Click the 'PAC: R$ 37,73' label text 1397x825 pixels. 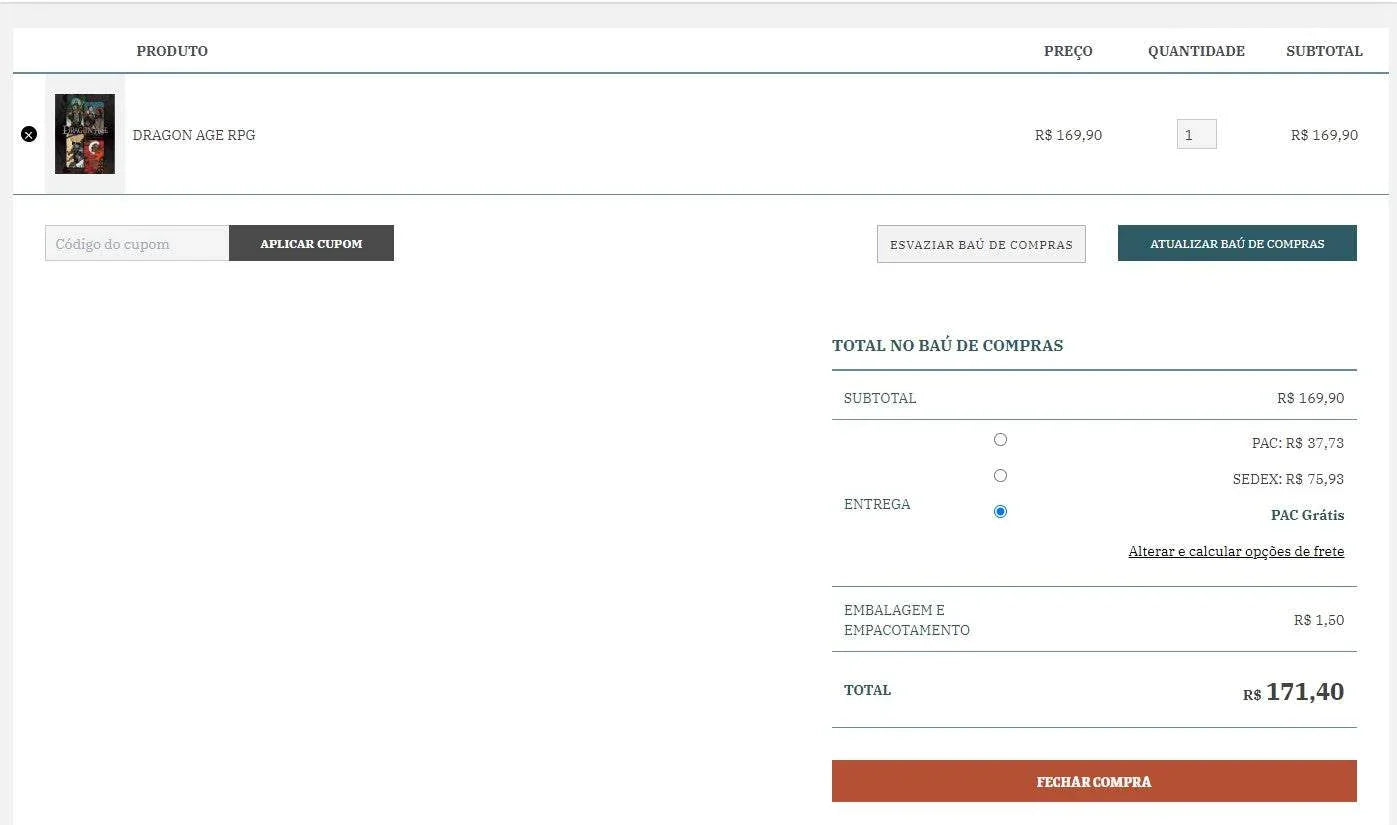(1297, 443)
